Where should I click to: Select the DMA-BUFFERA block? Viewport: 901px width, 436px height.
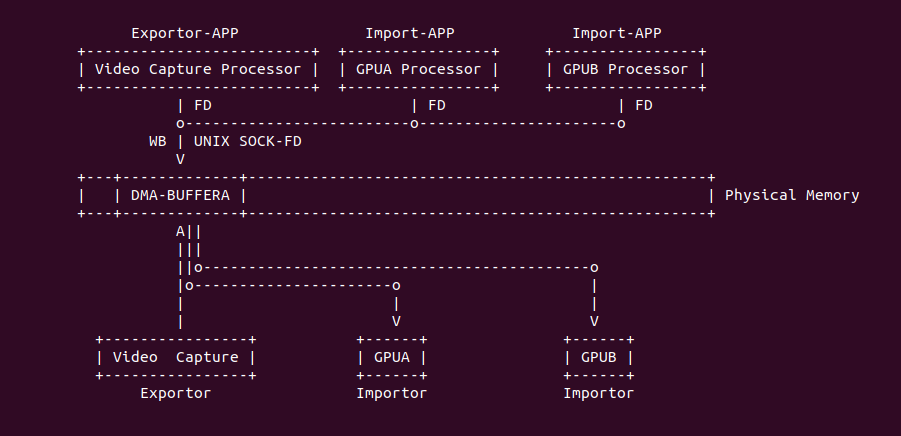pyautogui.click(x=180, y=195)
